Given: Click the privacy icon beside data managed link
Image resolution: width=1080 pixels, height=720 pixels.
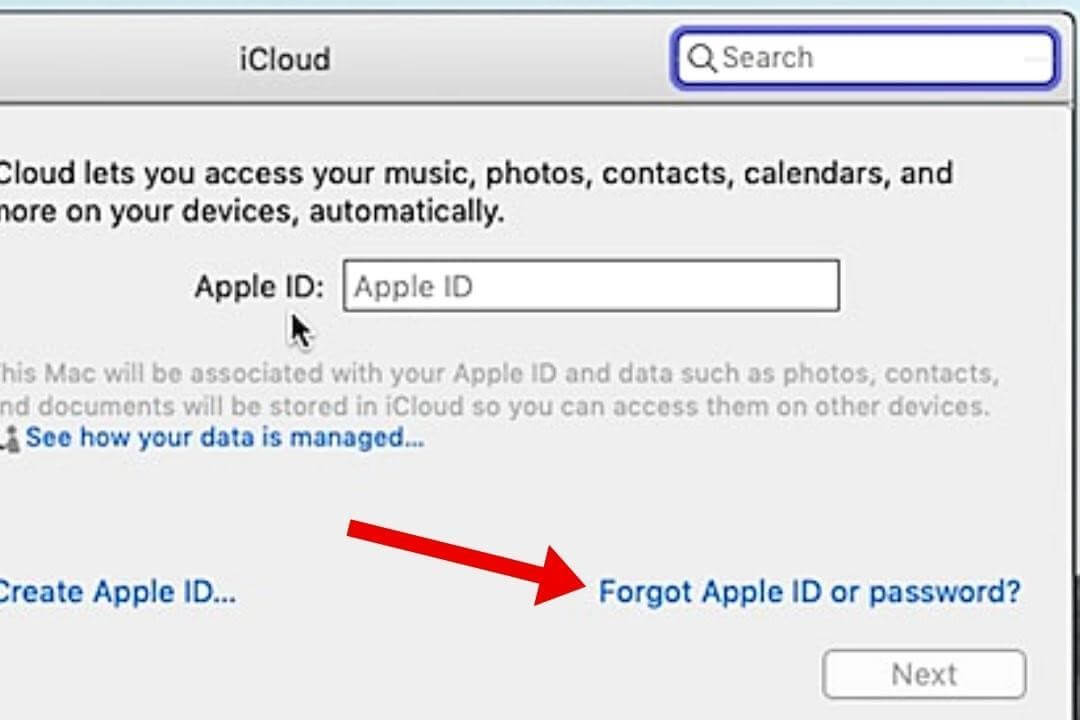Looking at the screenshot, I should [11, 438].
